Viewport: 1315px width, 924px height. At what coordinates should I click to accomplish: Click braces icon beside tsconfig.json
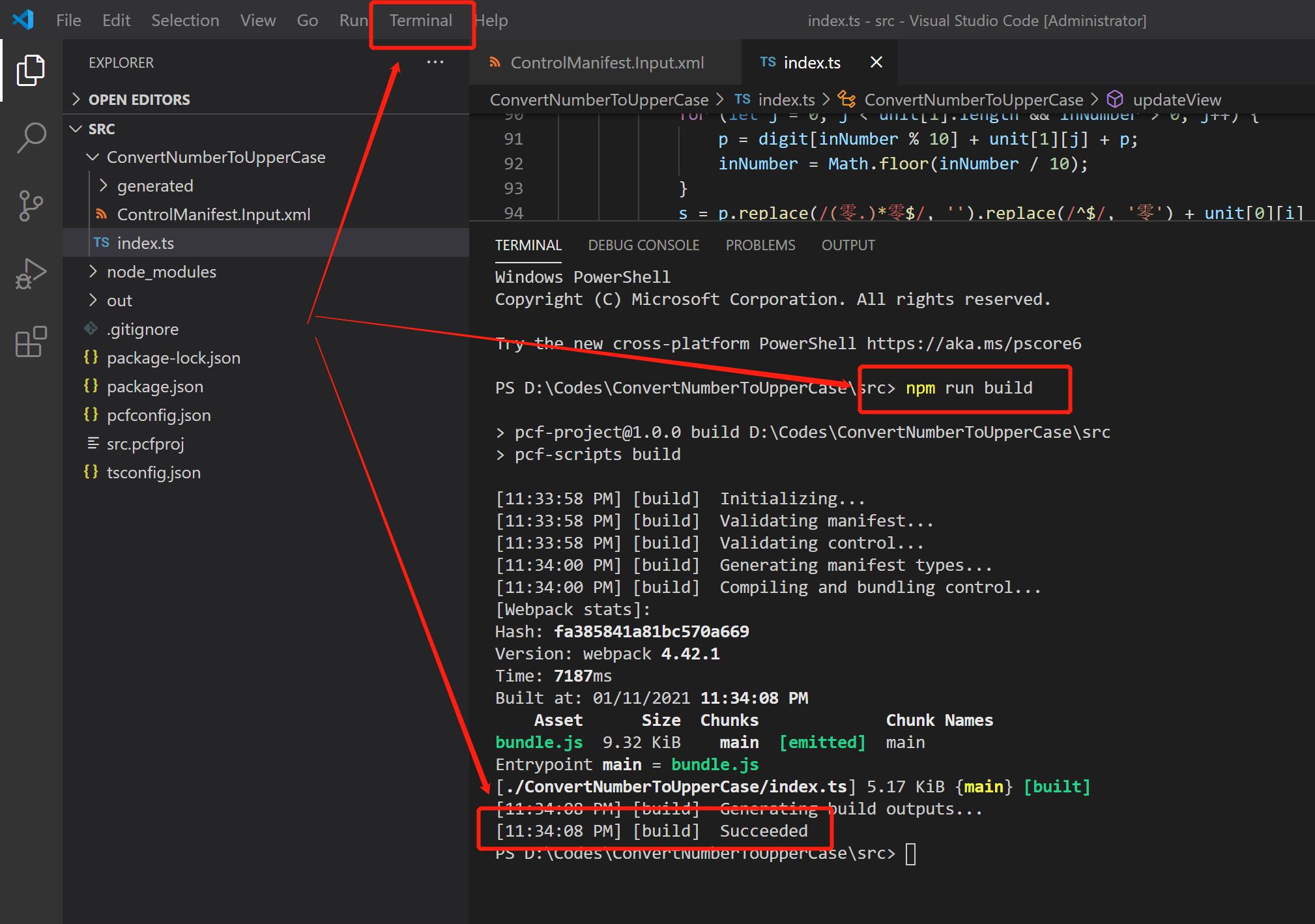click(91, 472)
